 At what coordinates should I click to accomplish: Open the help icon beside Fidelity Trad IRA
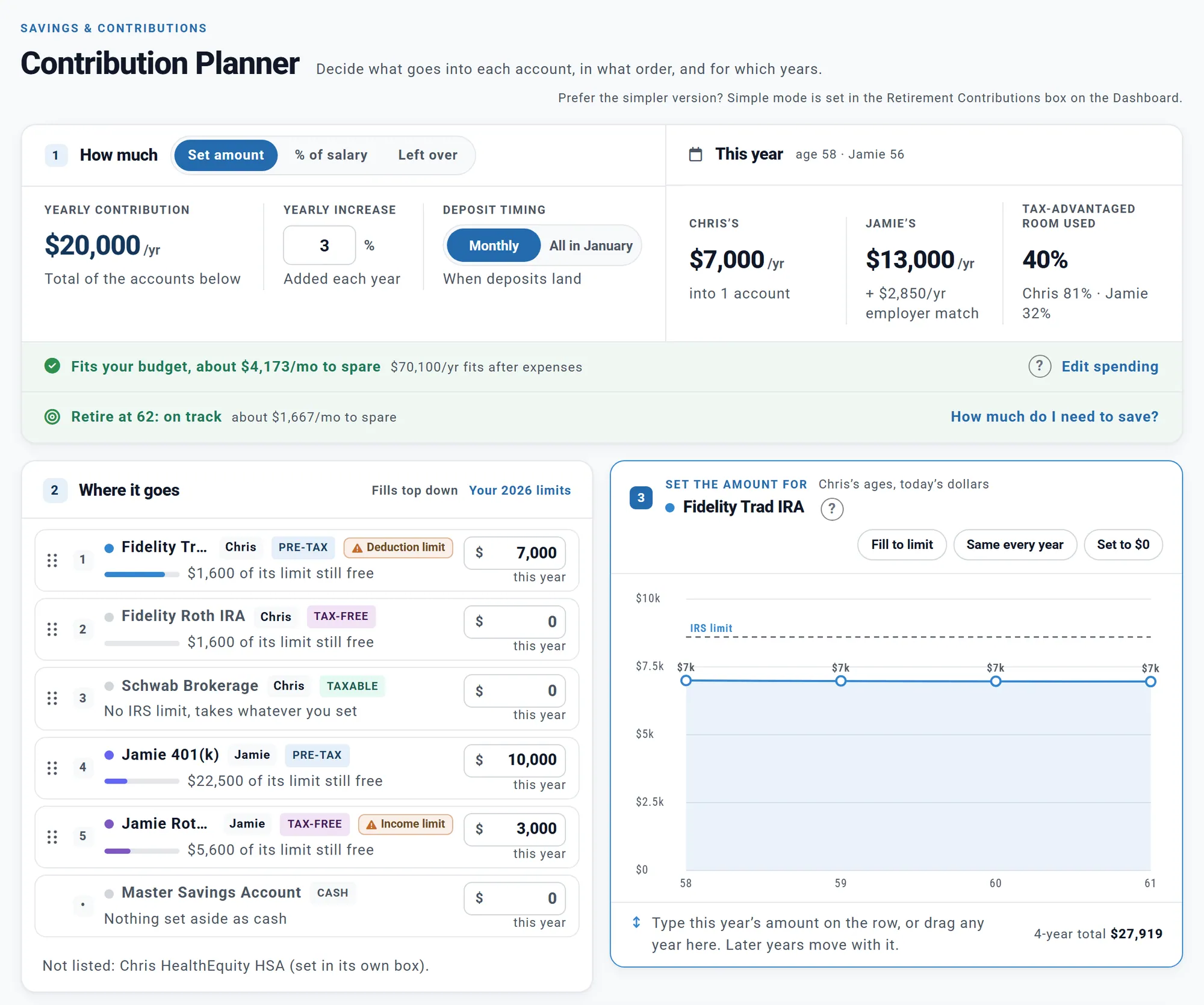832,509
